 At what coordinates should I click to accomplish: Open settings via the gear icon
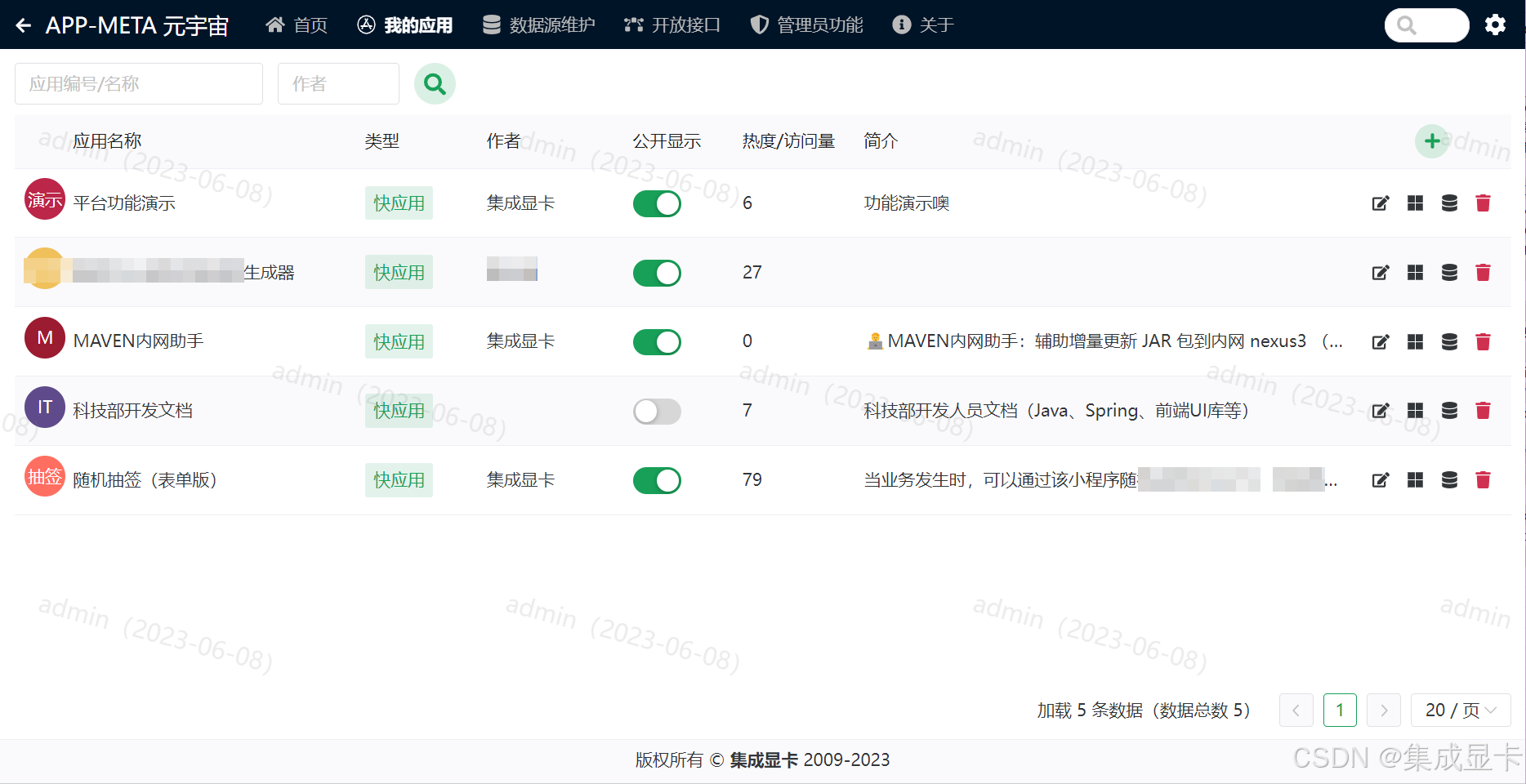point(1495,25)
